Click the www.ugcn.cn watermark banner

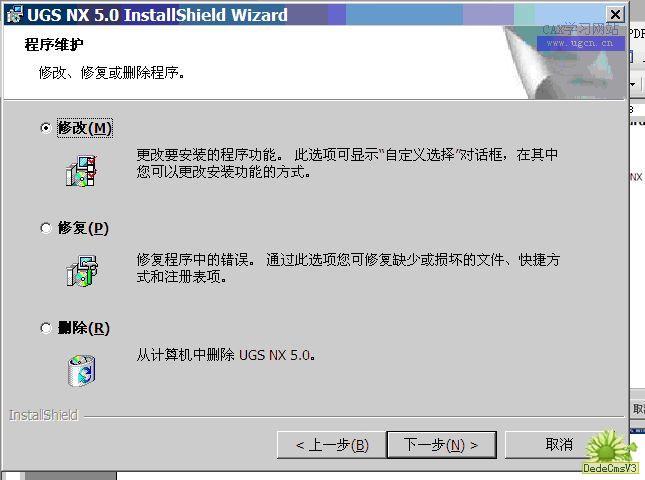580,43
